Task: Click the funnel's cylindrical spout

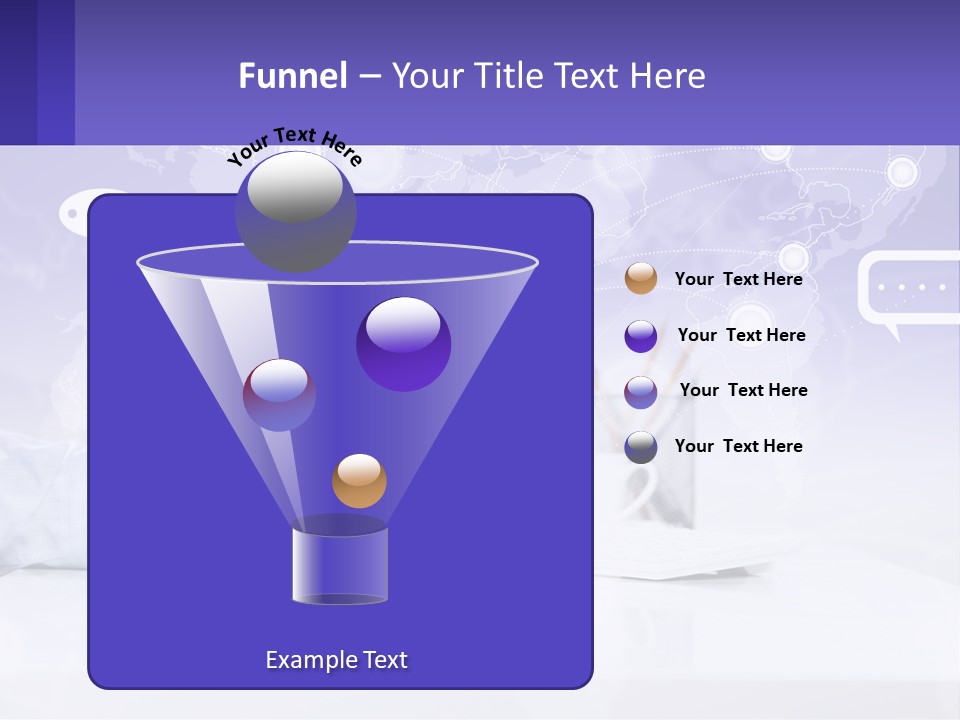Action: (340, 565)
